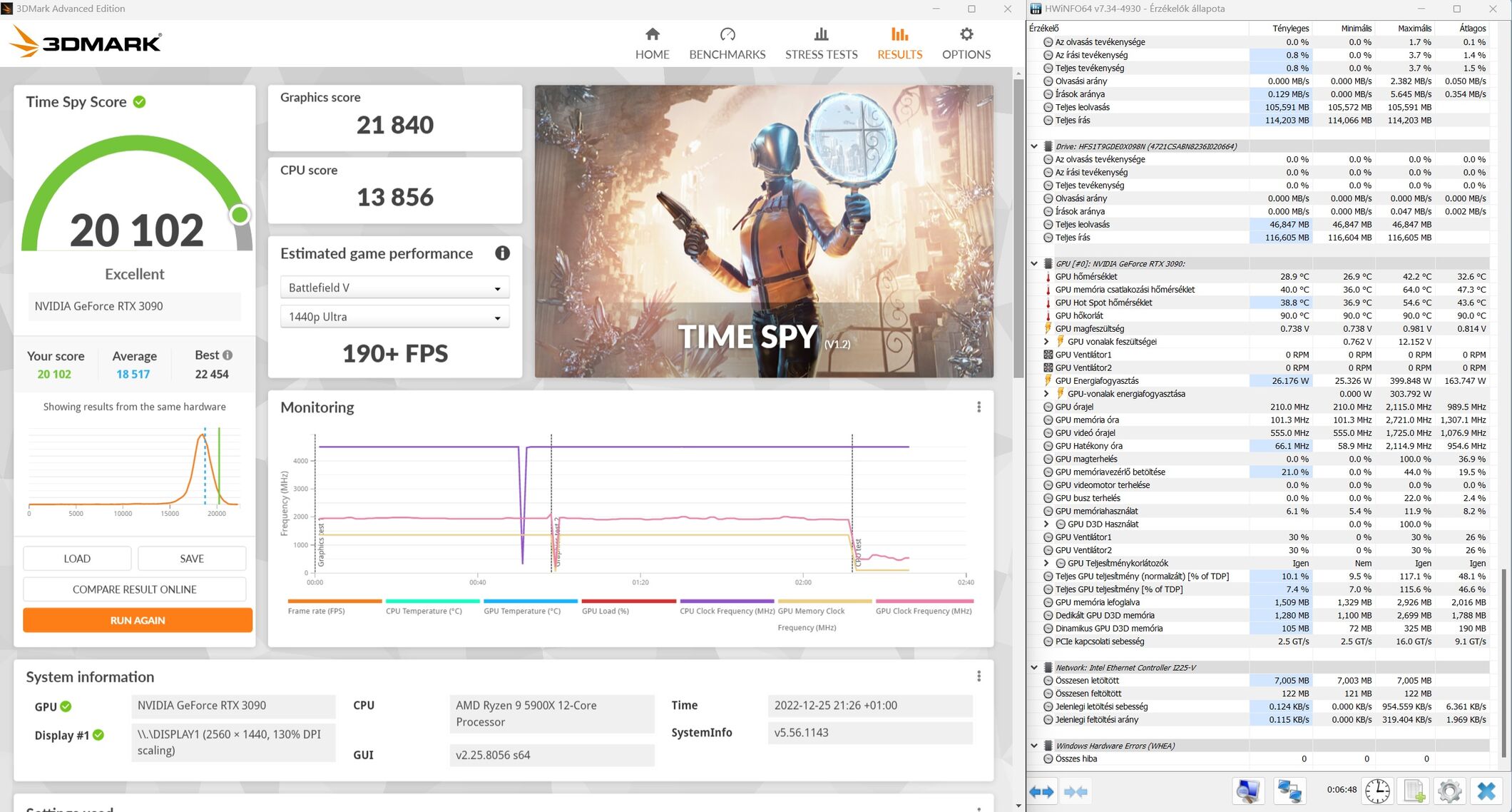Screen dimensions: 1512x812
Task: Collapse the Drive HFS1T9GDE0X098N group in HWiNFO
Action: [x=1034, y=146]
